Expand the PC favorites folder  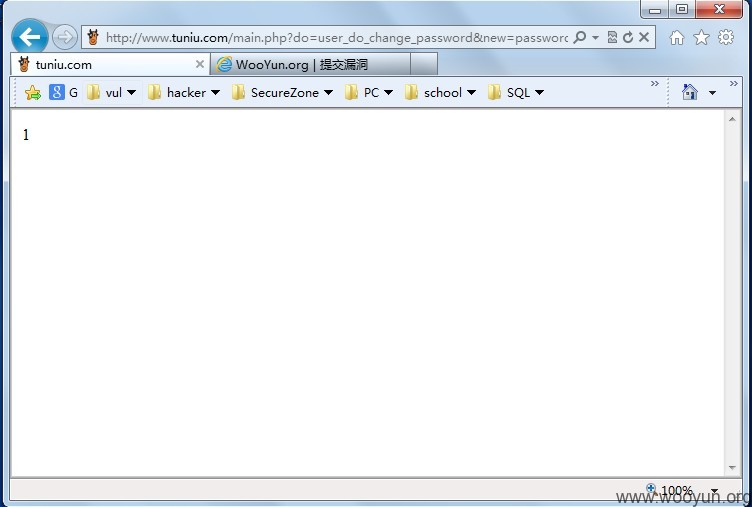(368, 92)
